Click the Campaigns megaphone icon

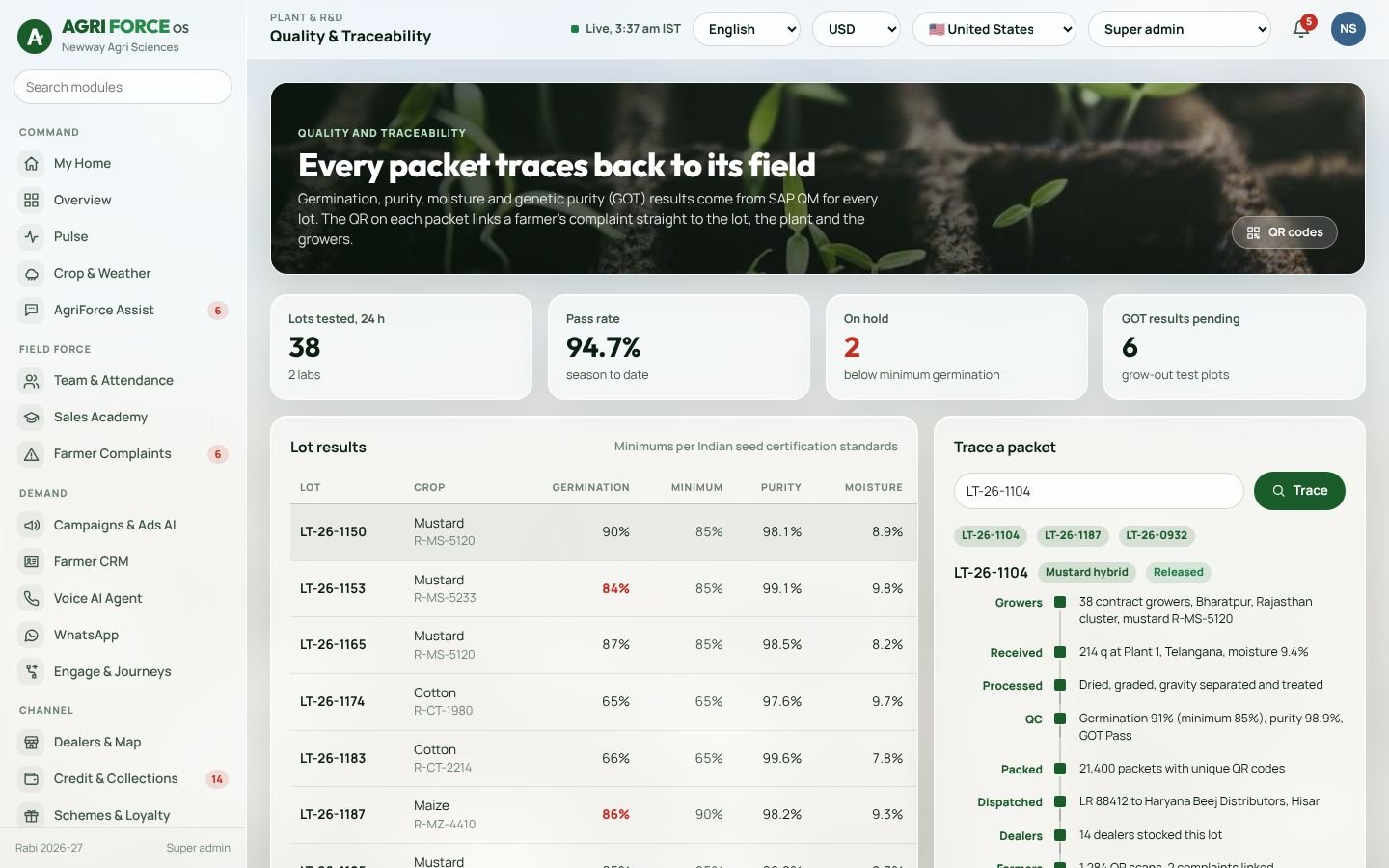pos(32,526)
